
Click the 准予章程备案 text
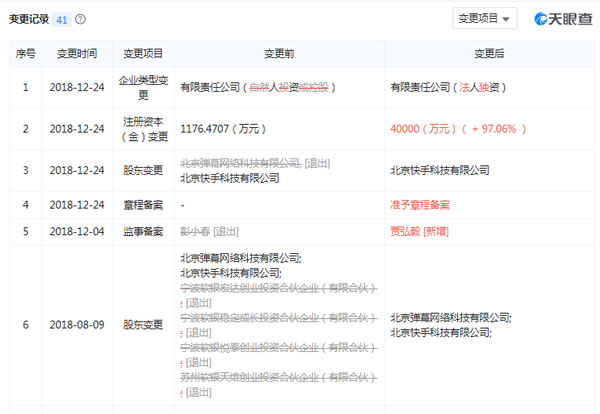click(x=420, y=205)
